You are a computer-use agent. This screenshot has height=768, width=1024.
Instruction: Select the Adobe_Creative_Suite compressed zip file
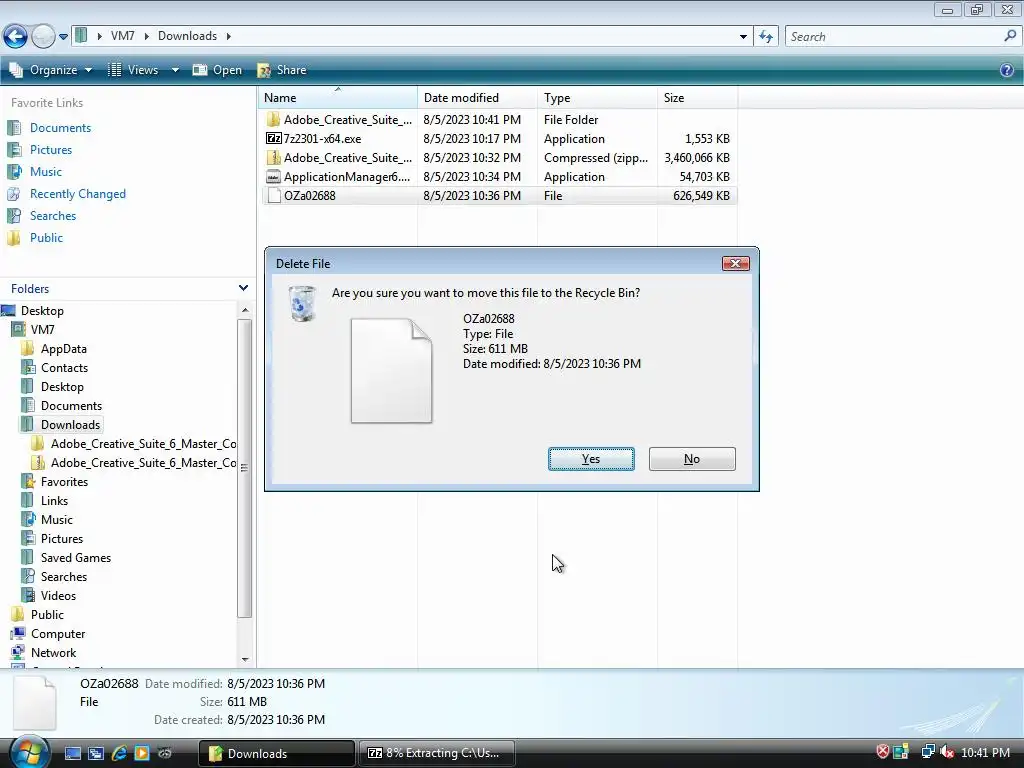(499, 157)
